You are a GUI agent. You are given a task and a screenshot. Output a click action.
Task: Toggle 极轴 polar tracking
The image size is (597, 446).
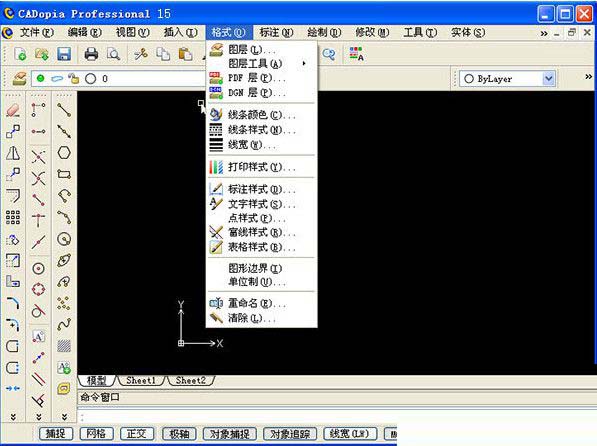(x=179, y=433)
